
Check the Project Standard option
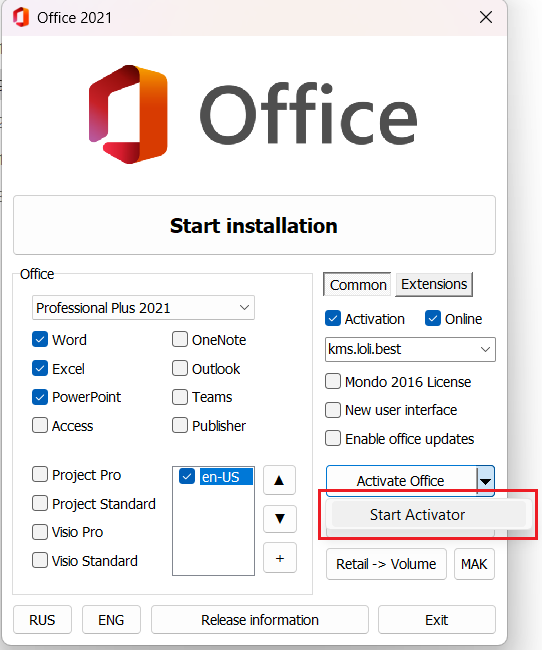(x=40, y=503)
